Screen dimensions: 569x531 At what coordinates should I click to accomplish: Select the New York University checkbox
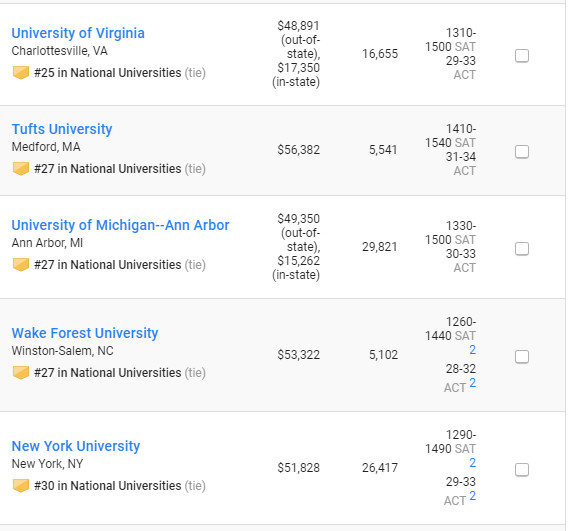point(522,470)
